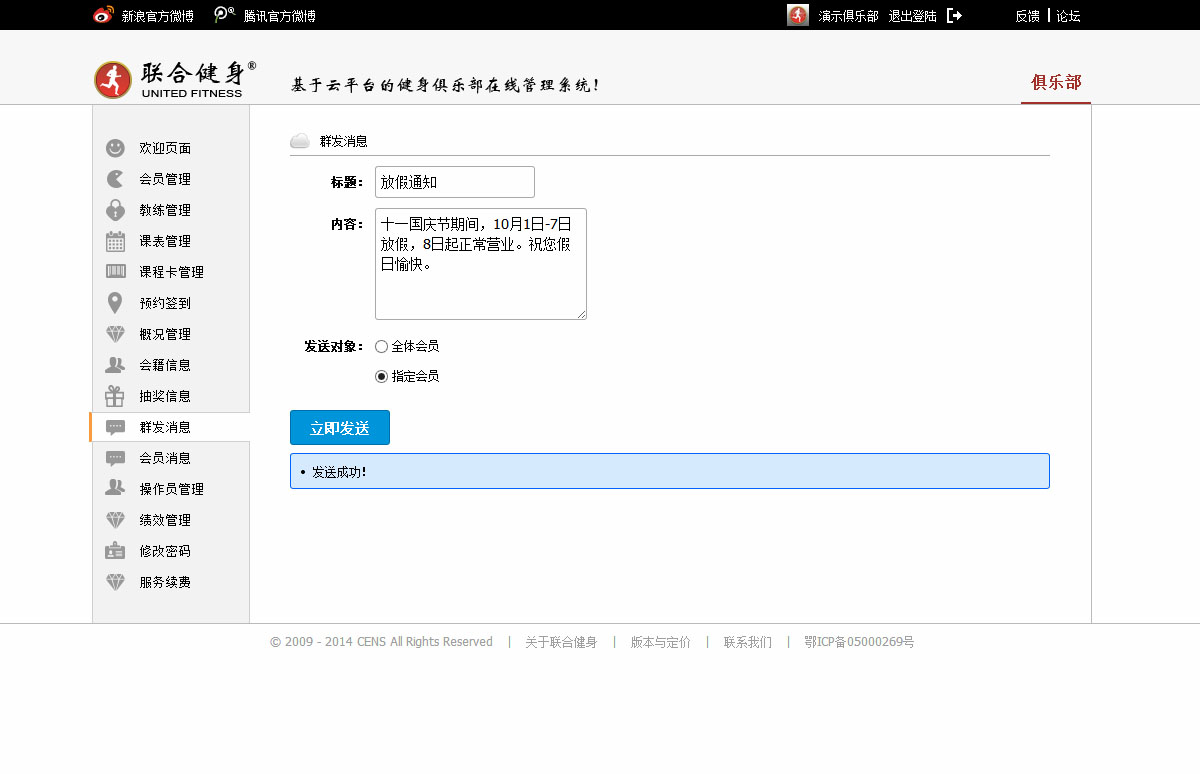Click the logout arrow icon next to 退出登陆

pos(954,16)
